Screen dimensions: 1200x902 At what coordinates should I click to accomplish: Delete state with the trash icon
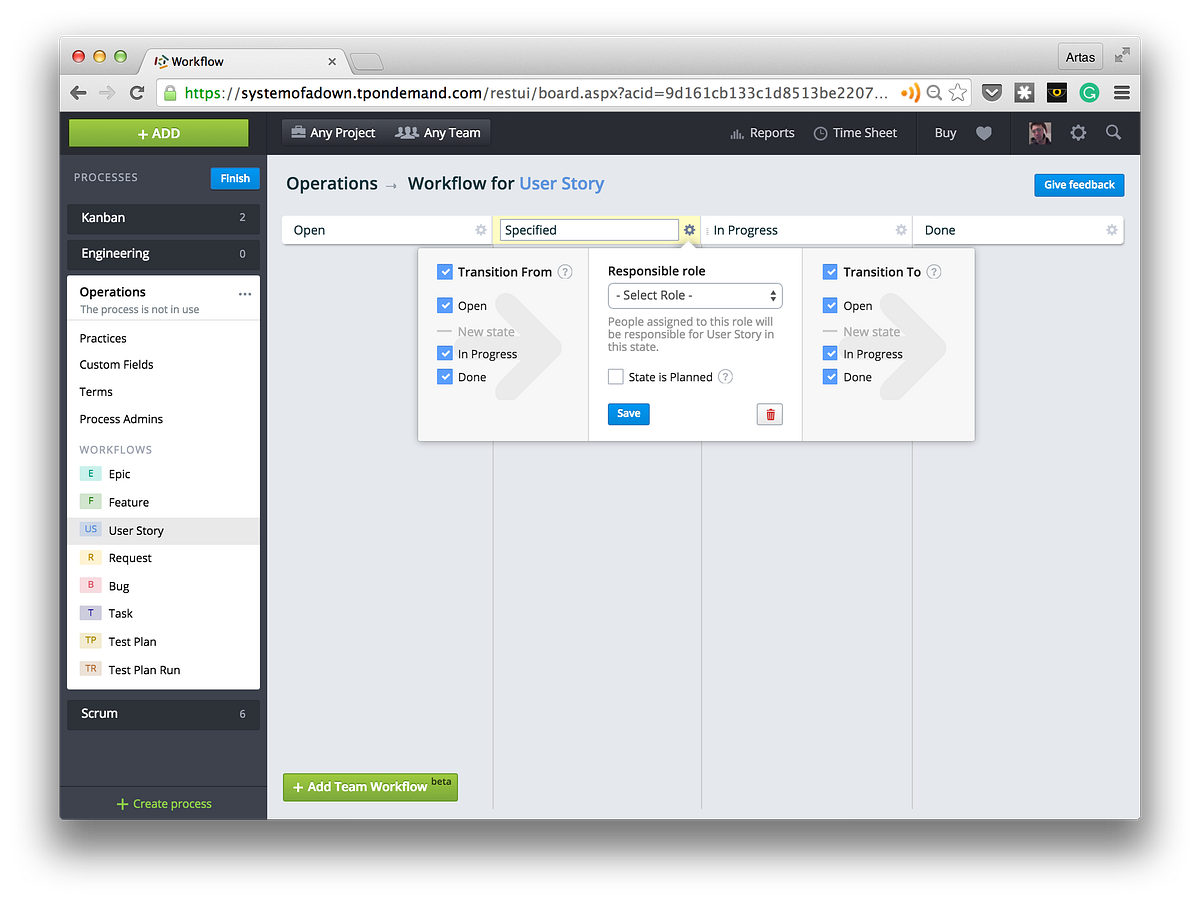point(770,414)
